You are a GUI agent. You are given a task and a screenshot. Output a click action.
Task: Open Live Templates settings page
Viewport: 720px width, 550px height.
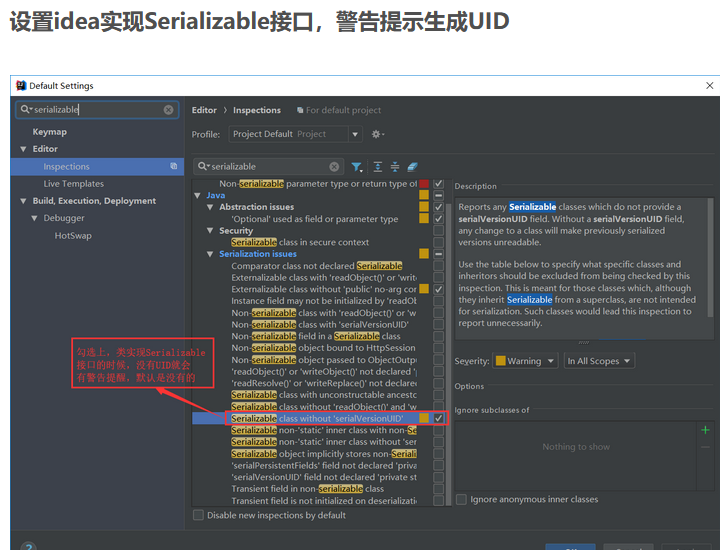pos(73,184)
